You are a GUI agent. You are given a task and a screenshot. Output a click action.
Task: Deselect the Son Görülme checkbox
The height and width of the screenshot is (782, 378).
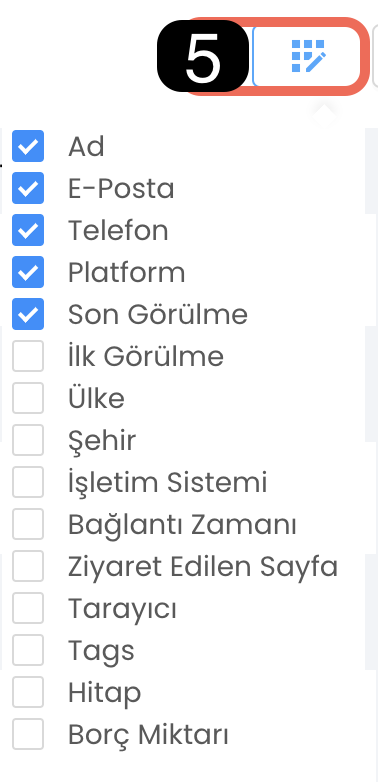coord(28,314)
